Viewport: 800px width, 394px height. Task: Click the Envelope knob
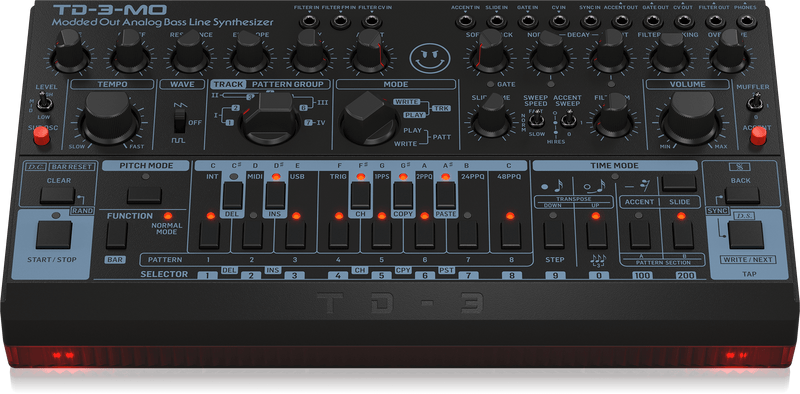pos(250,52)
